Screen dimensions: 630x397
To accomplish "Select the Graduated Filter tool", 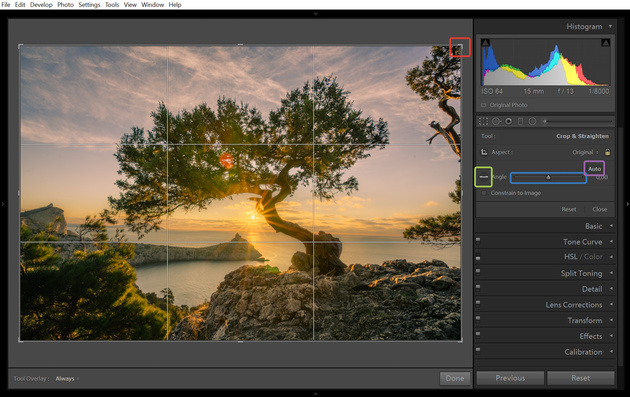I will [x=520, y=121].
